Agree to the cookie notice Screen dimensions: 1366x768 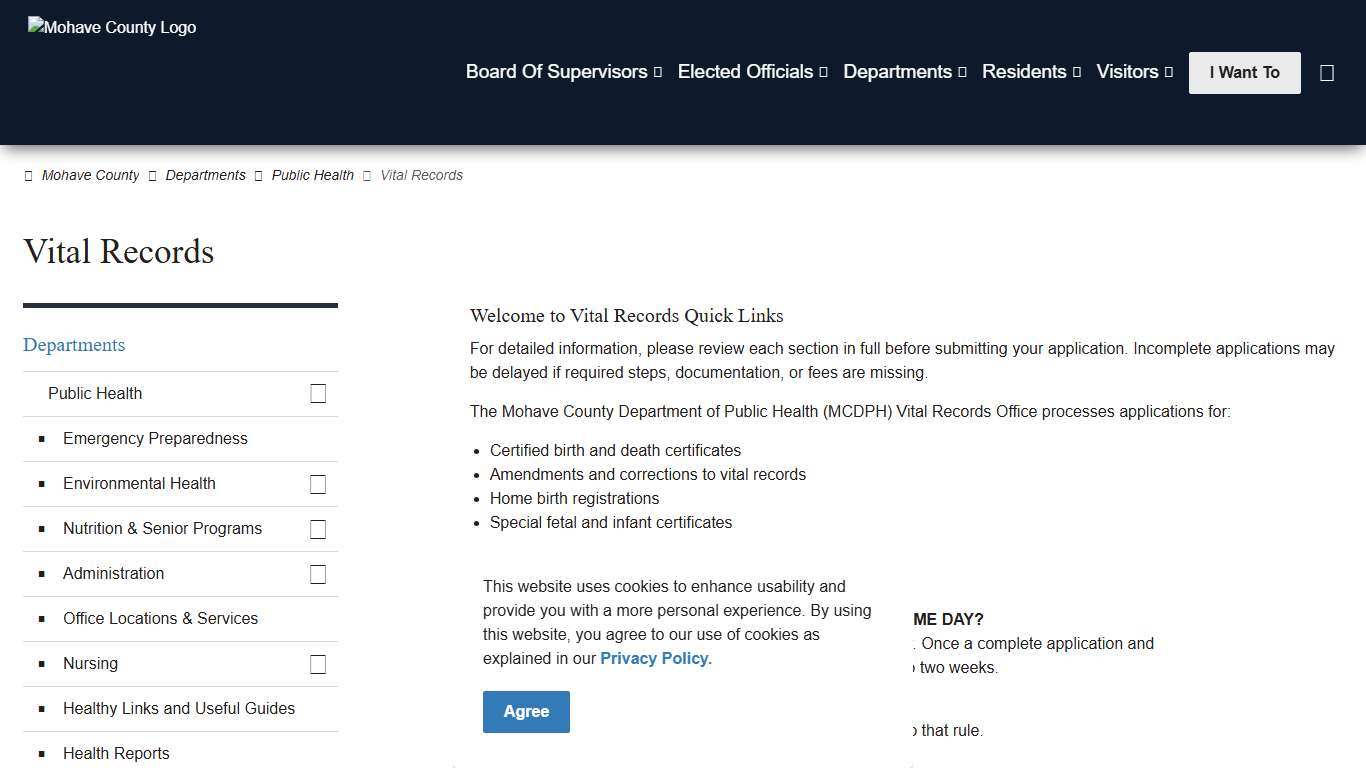tap(526, 712)
